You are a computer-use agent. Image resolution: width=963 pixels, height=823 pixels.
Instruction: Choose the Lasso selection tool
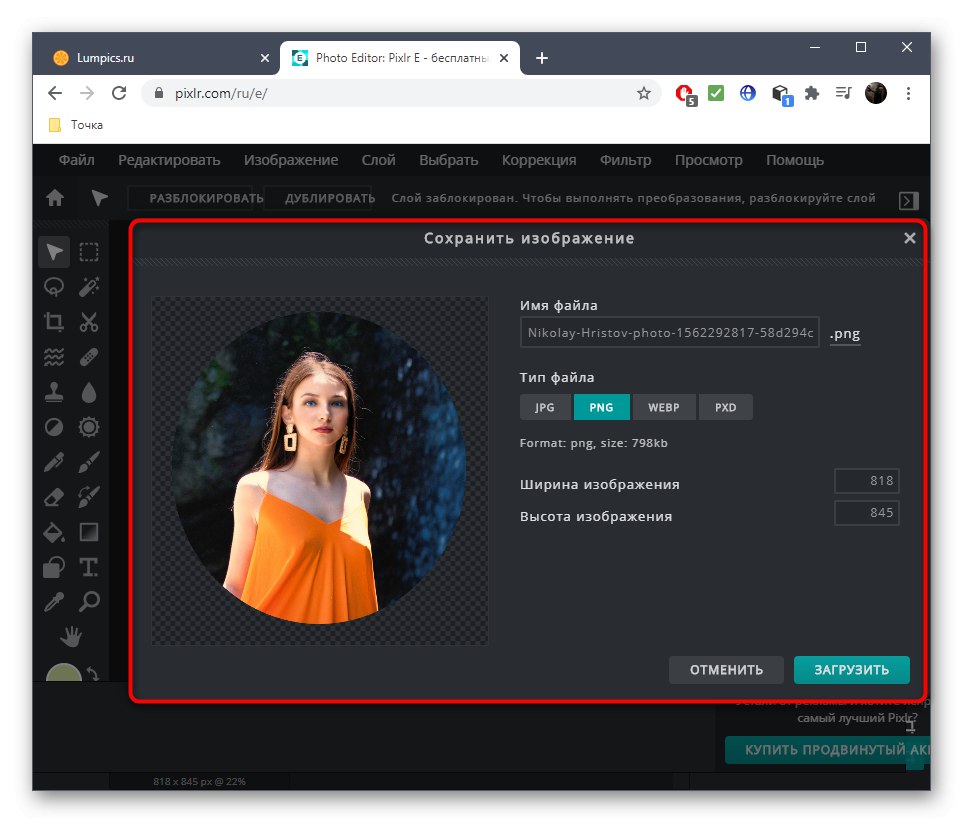pyautogui.click(x=54, y=287)
